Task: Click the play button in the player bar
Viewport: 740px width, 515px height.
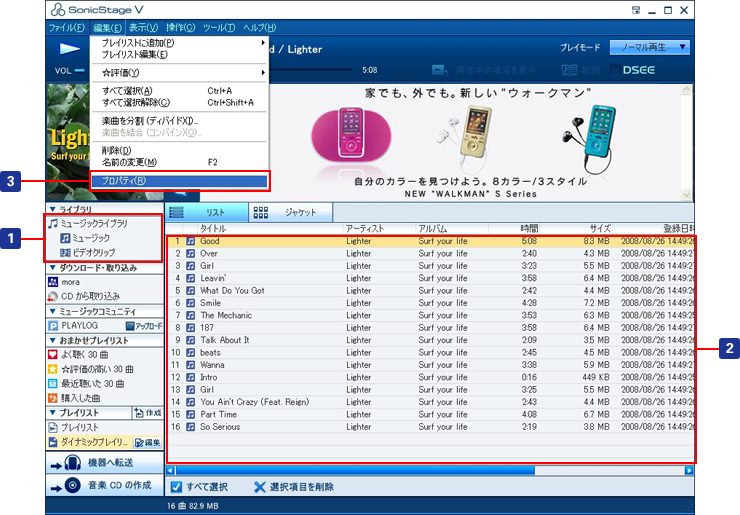Action: click(68, 47)
